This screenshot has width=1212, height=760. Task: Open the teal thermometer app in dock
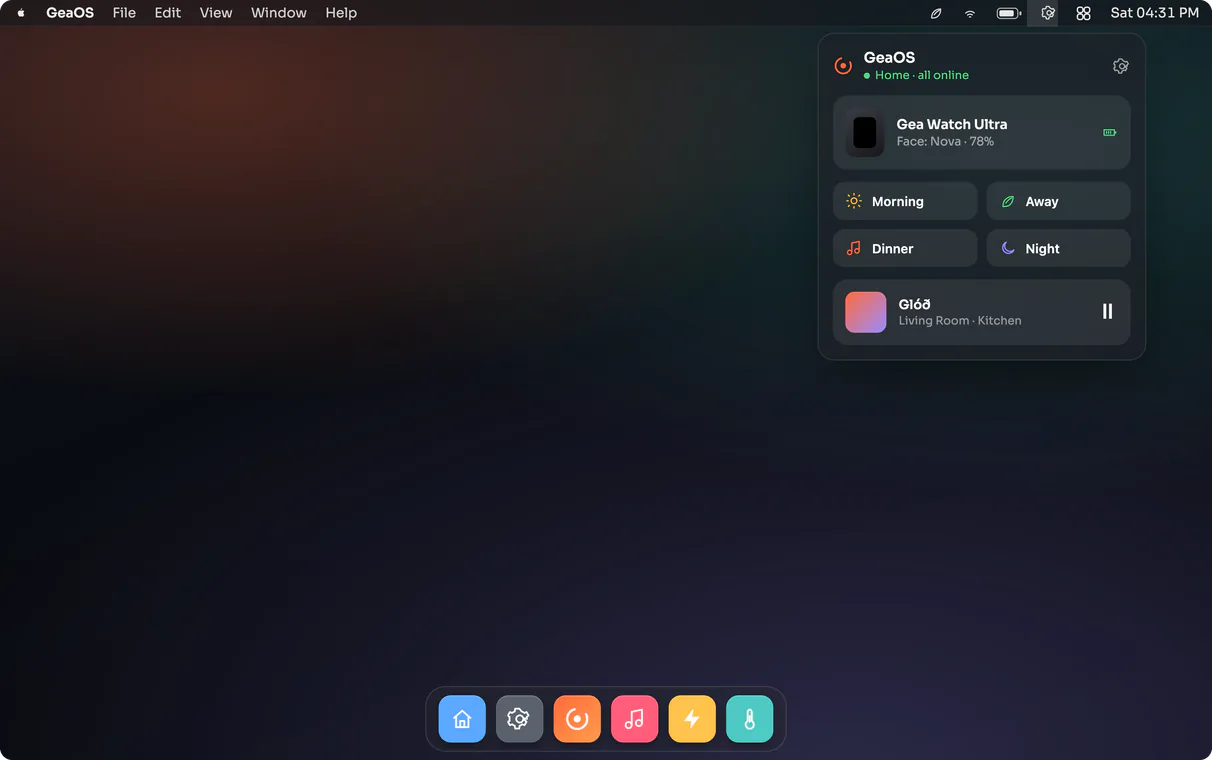[x=749, y=719]
